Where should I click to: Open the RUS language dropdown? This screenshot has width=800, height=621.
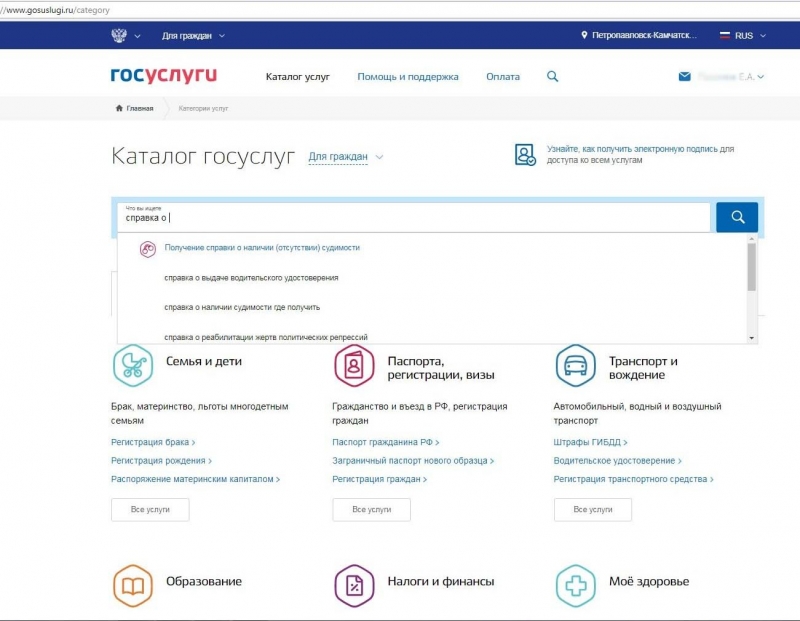click(x=743, y=36)
